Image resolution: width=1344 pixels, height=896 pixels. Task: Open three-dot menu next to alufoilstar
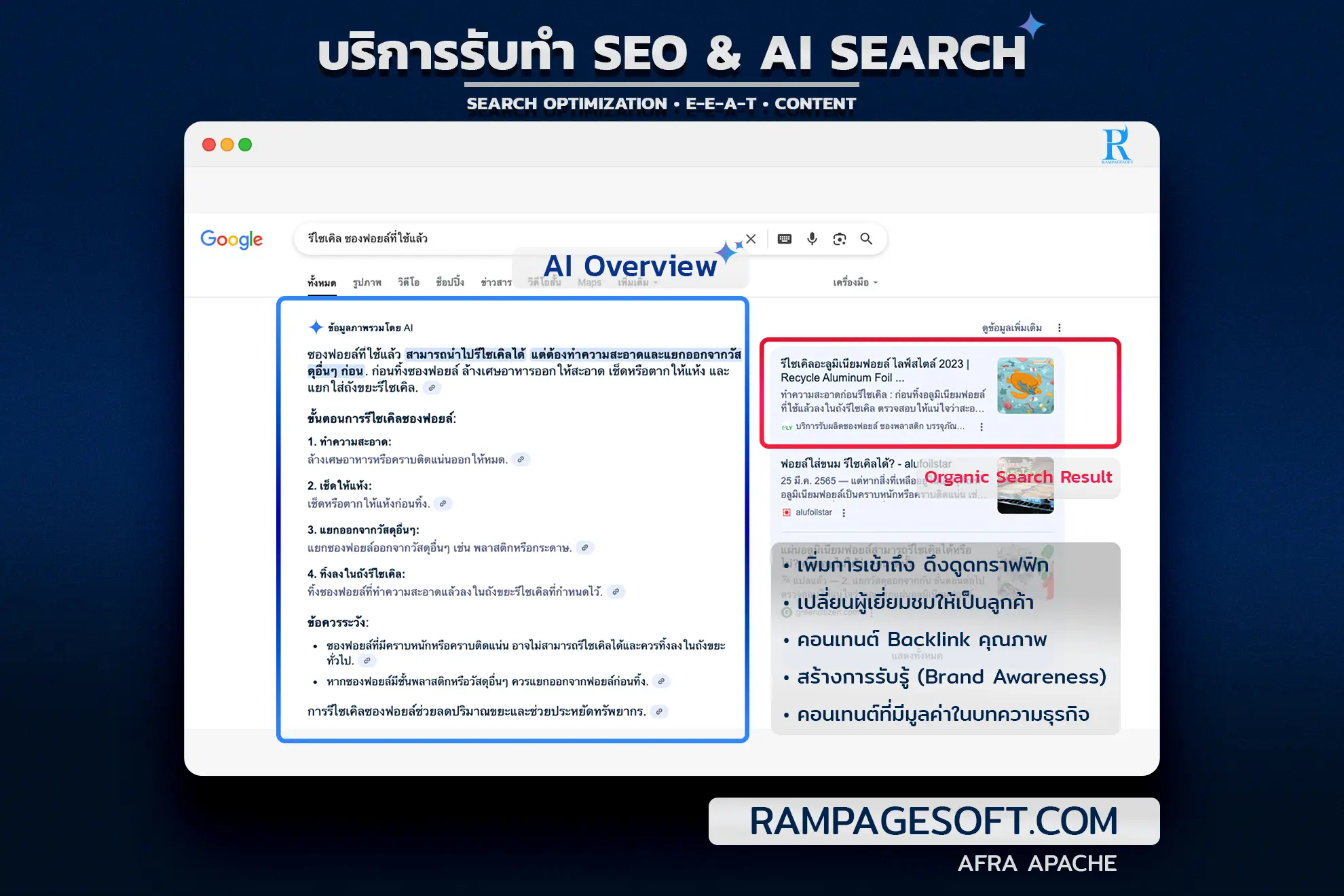coord(844,513)
